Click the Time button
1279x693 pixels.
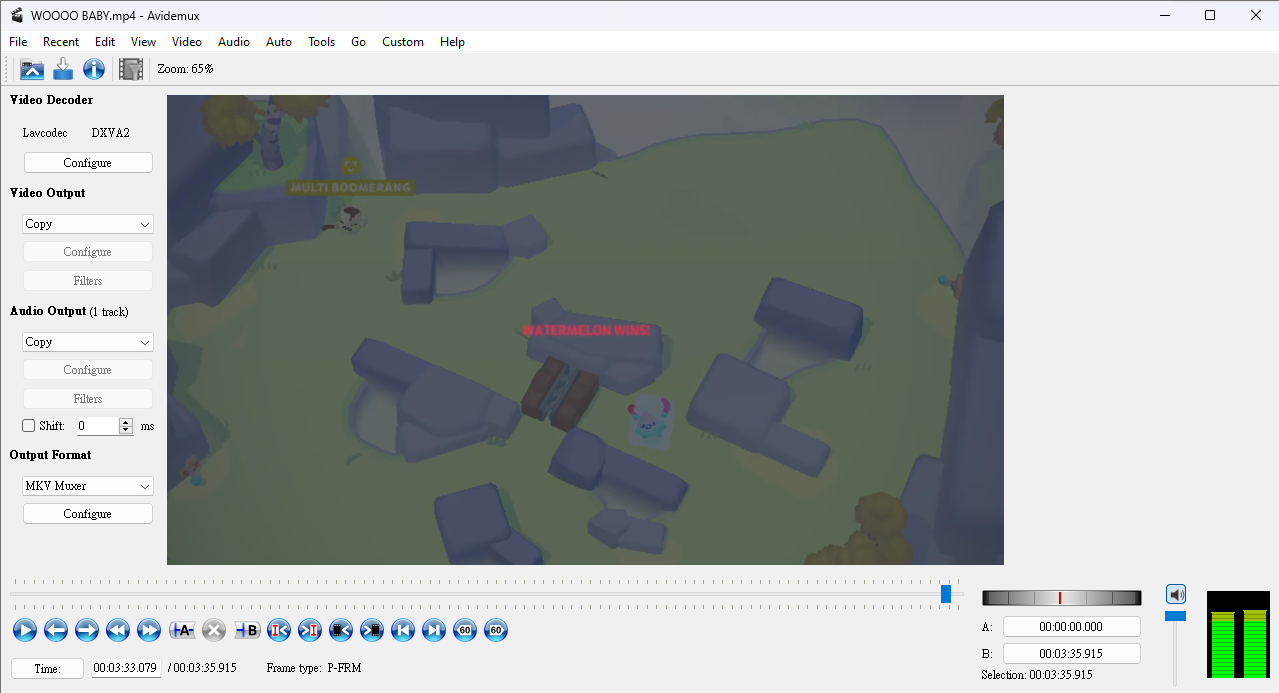pos(48,669)
